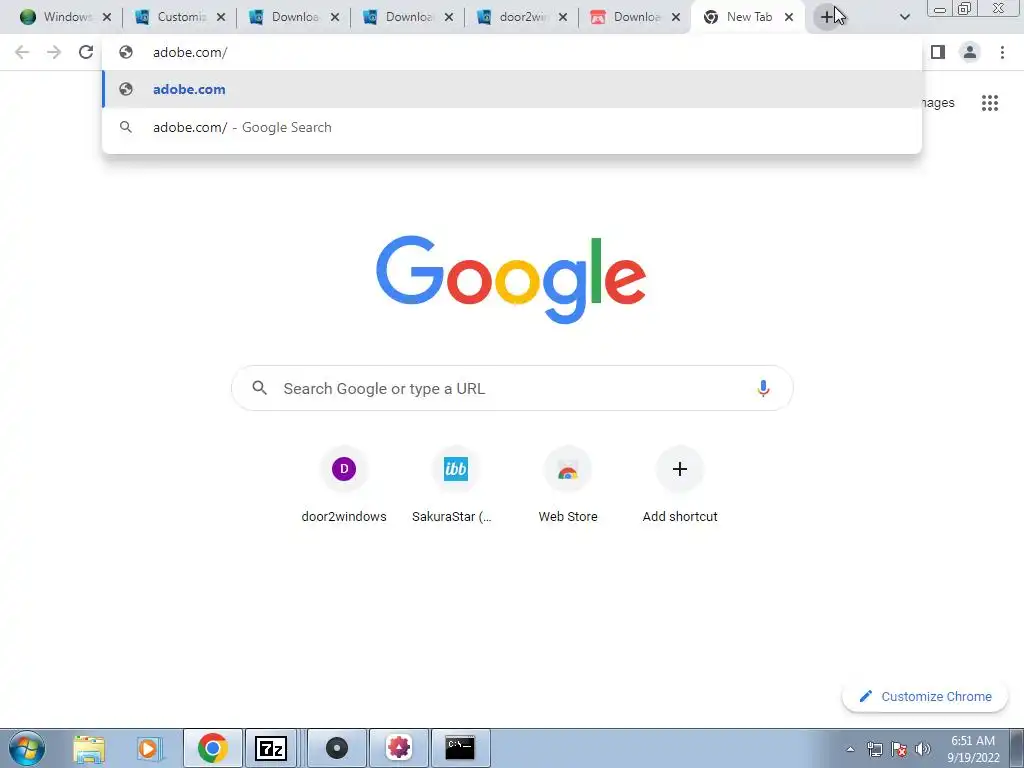Reload the page with the refresh icon
This screenshot has height=768, width=1024.
(86, 52)
